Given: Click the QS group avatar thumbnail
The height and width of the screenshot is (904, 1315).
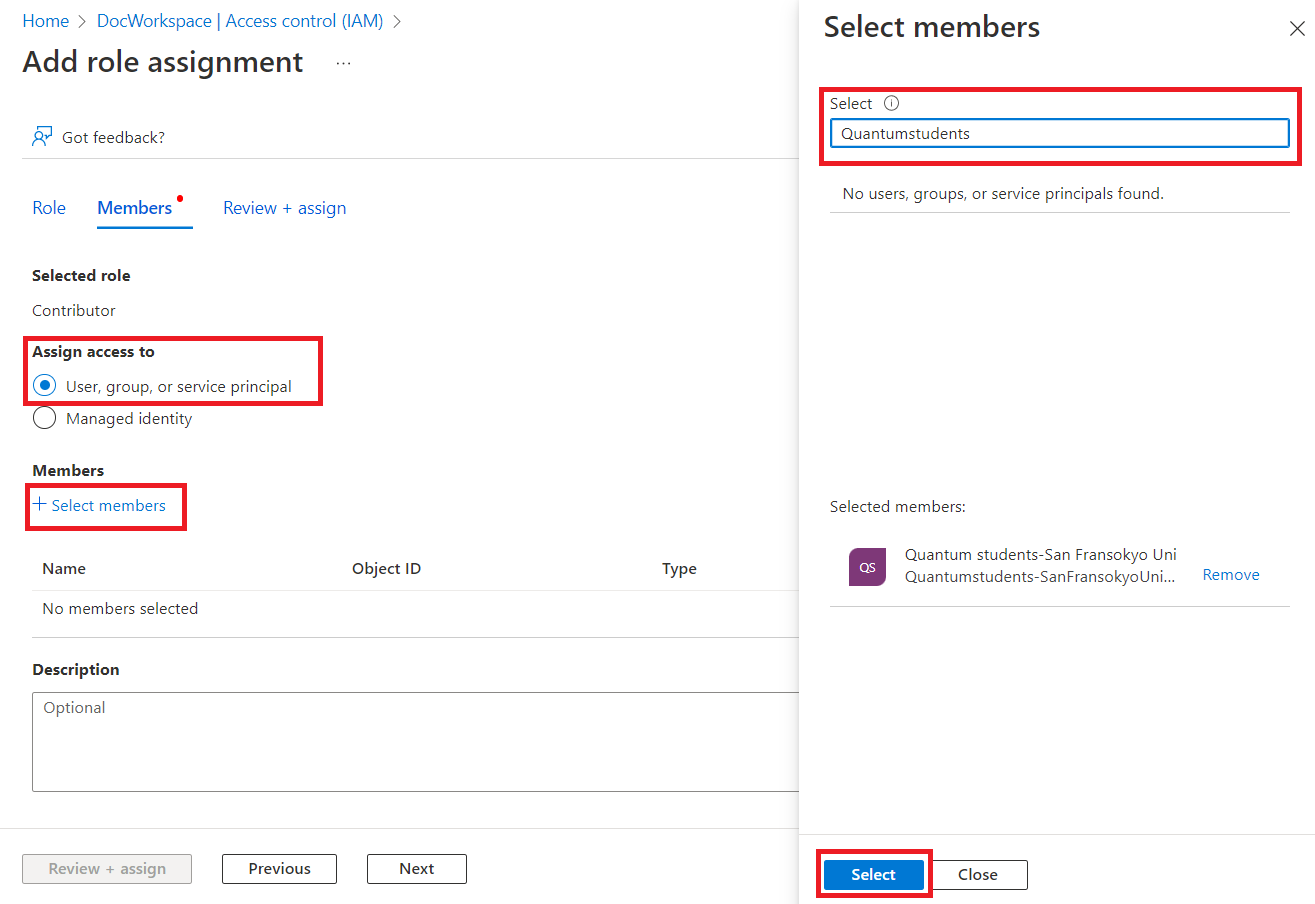Looking at the screenshot, I should point(867,566).
